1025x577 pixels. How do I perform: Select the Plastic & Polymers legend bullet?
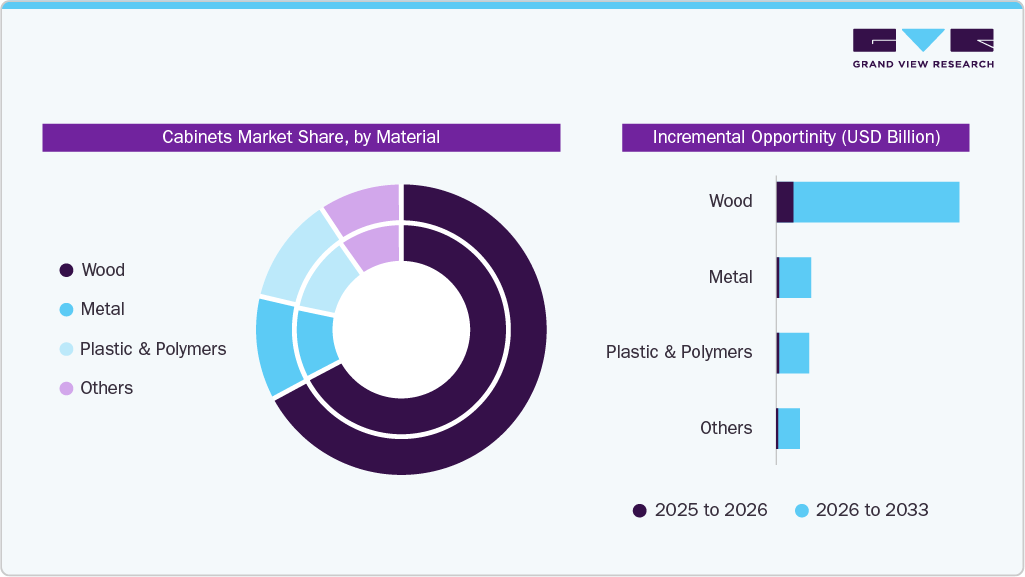(x=65, y=349)
